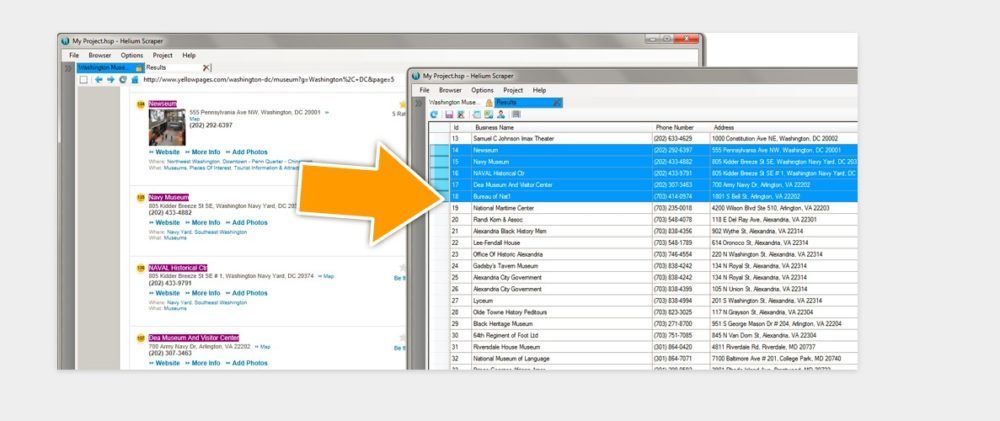The height and width of the screenshot is (421, 1000).
Task: Switch to the Washington Muse... tab in front window
Action: click(x=453, y=102)
